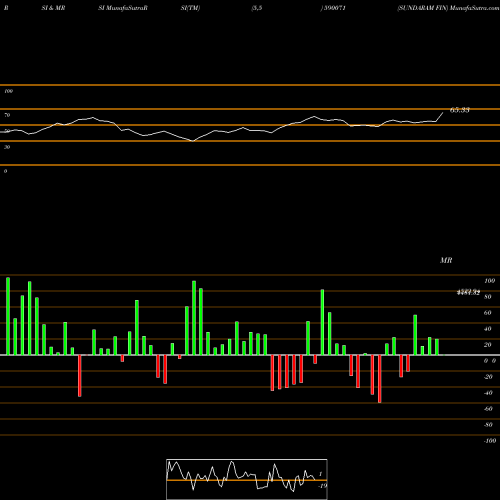Screen dimensions: 500x500
Task: Click the 'SI & MR' header text
Action: [x=53, y=8]
